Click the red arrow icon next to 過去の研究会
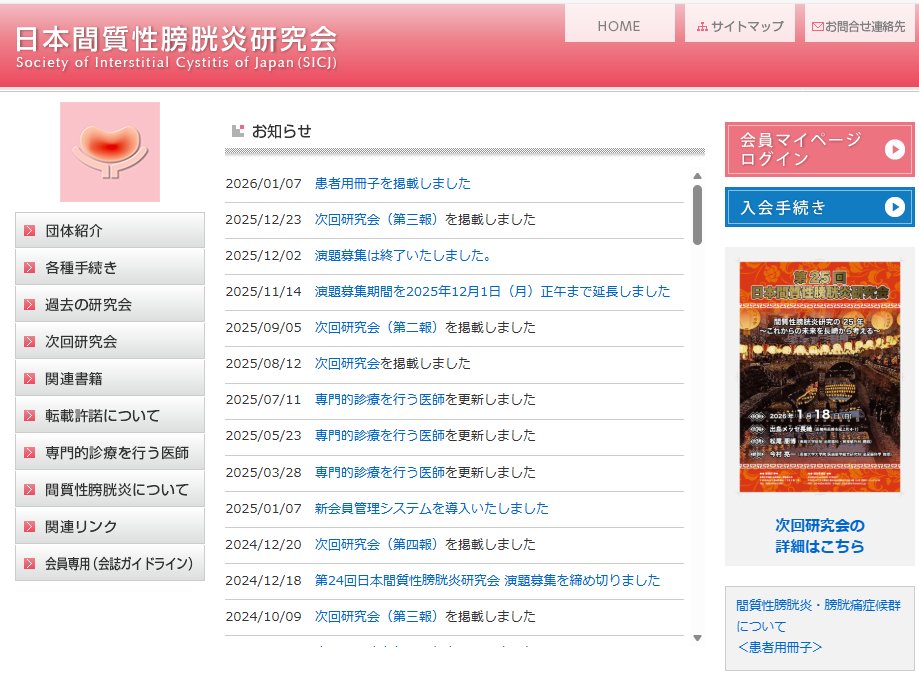The image size is (919, 677). click(x=29, y=305)
